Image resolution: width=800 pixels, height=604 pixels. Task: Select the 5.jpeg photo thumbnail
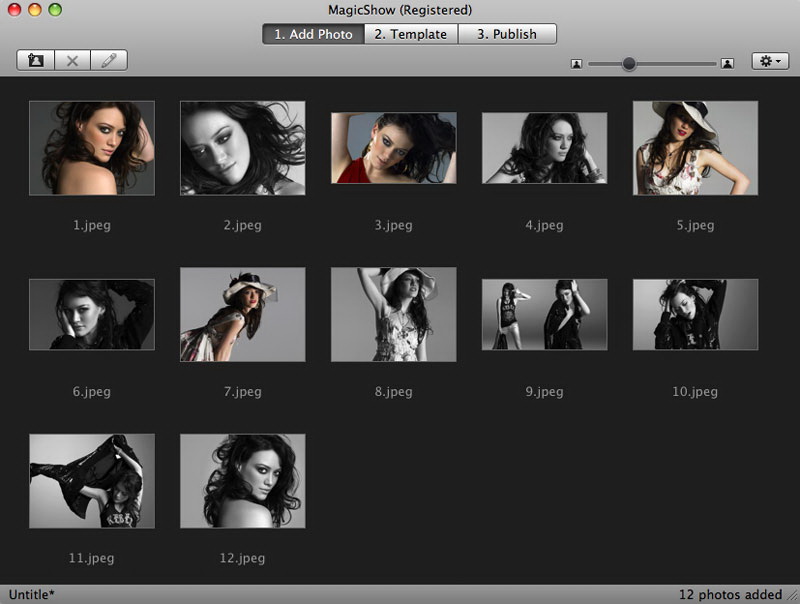click(695, 148)
